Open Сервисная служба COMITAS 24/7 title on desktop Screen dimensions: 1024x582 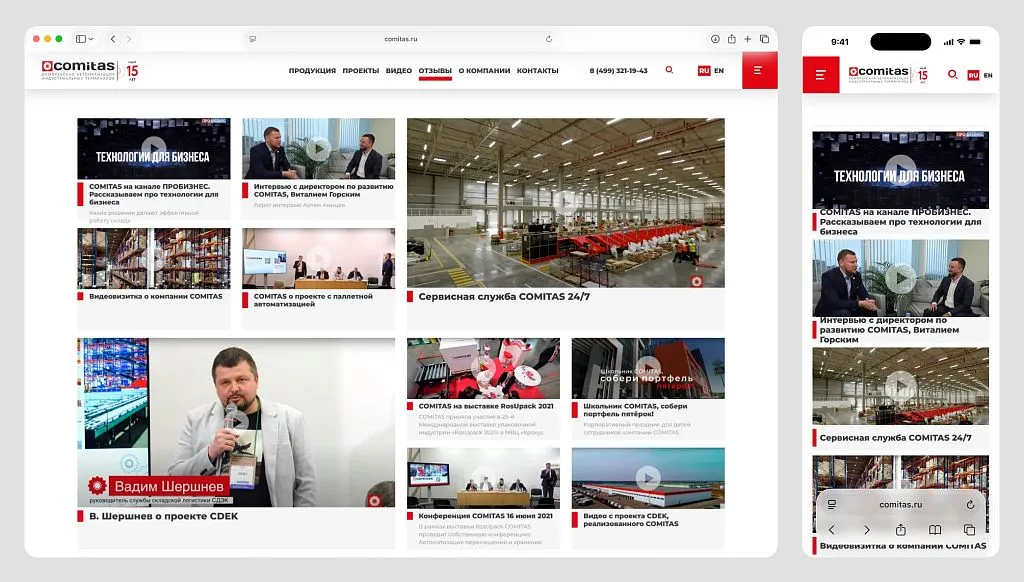click(x=504, y=297)
